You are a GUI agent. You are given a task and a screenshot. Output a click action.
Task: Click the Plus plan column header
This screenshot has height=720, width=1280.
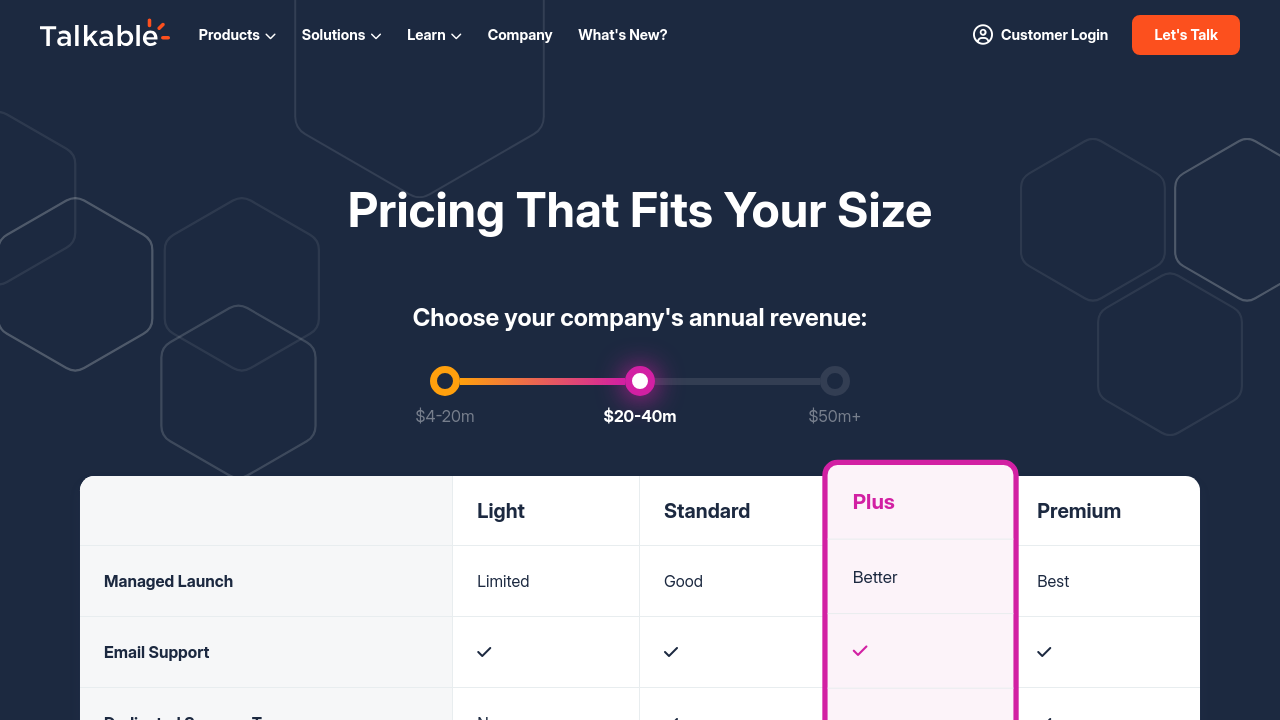tap(874, 502)
